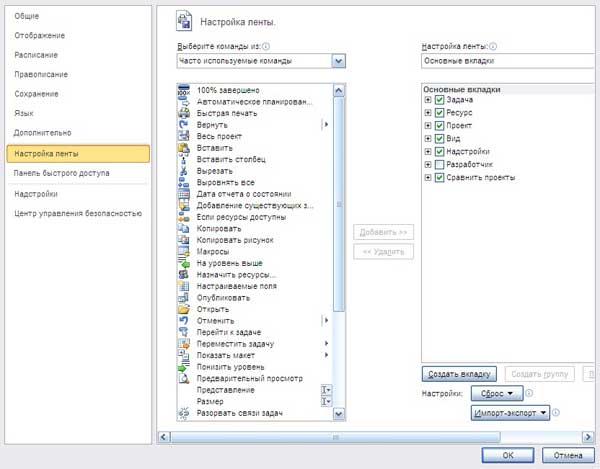Viewport: 600px width, 469px height.
Task: Click the Быстрая печать printer icon
Action: (x=184, y=113)
